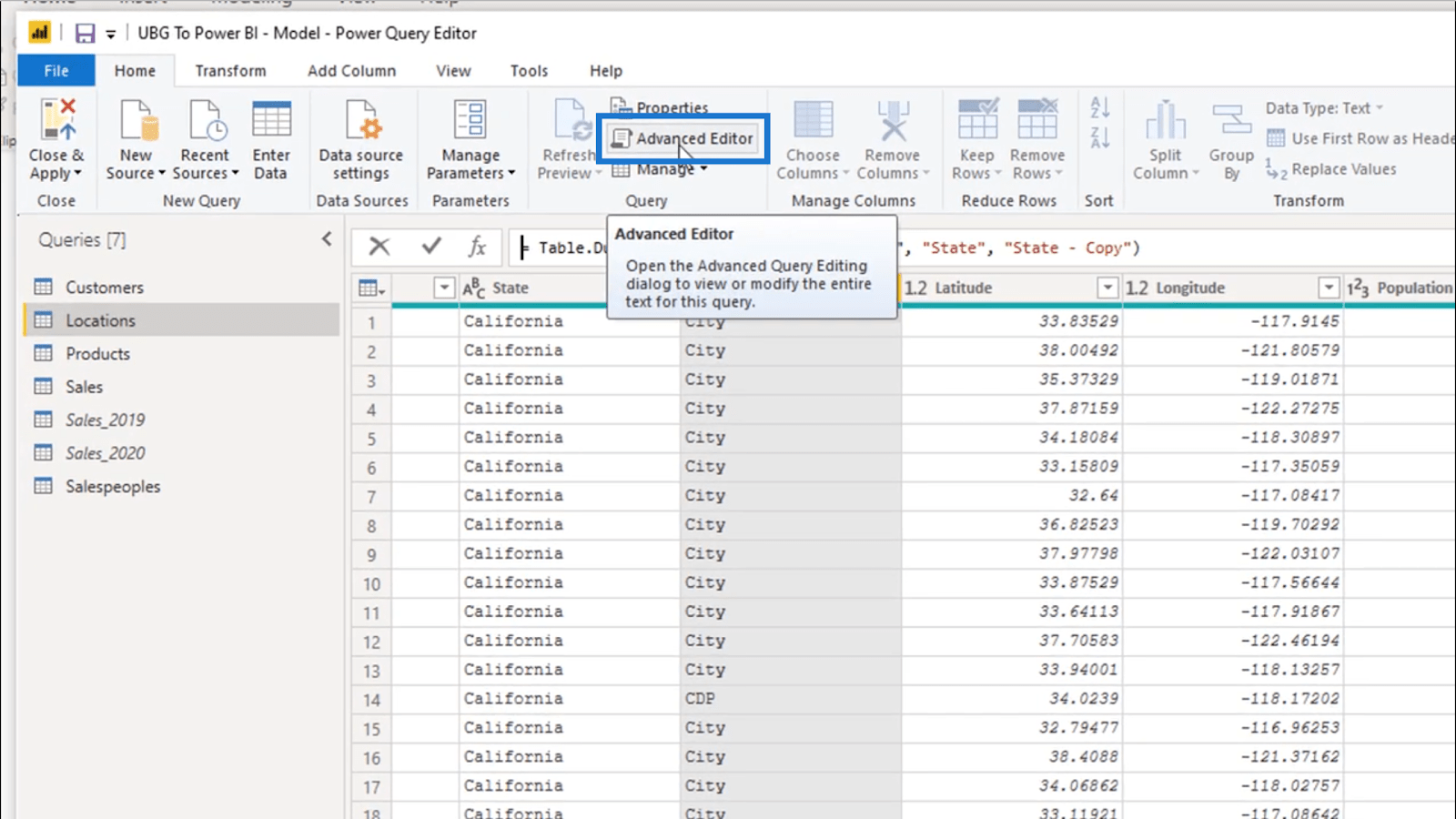1456x819 pixels.
Task: Open the View tab
Action: [453, 71]
